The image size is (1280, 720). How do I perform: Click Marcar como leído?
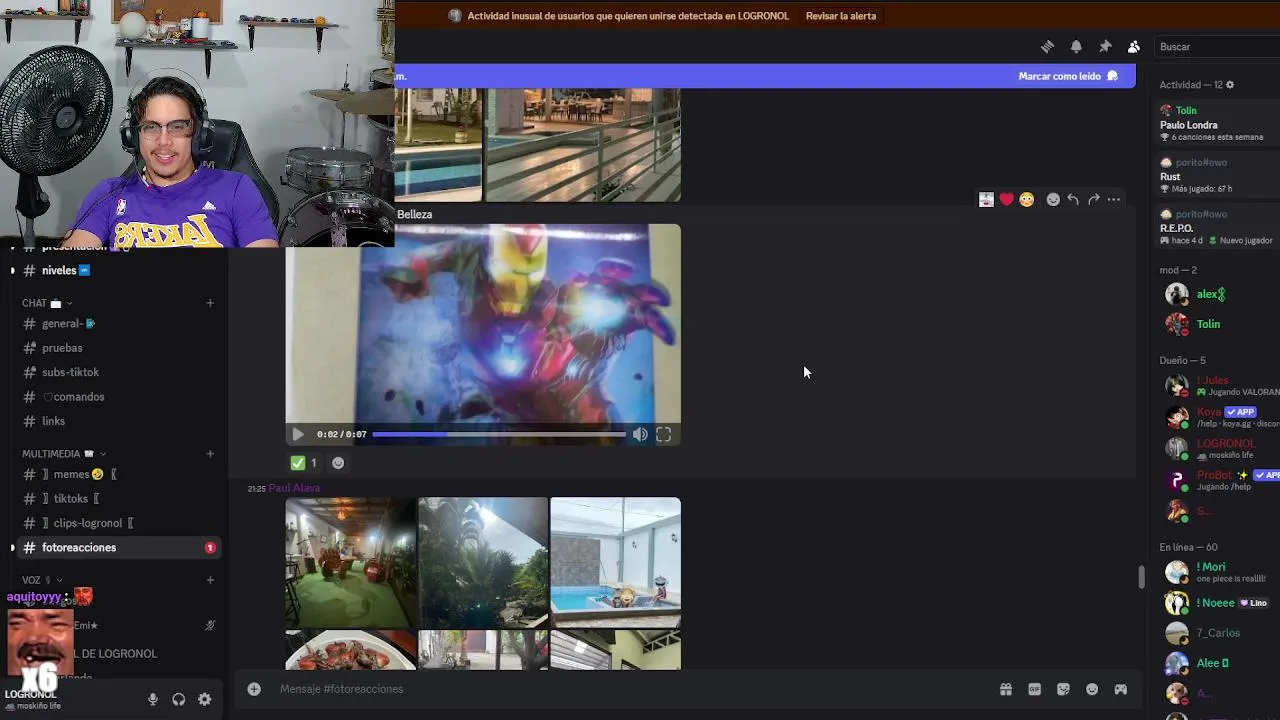tap(1068, 76)
